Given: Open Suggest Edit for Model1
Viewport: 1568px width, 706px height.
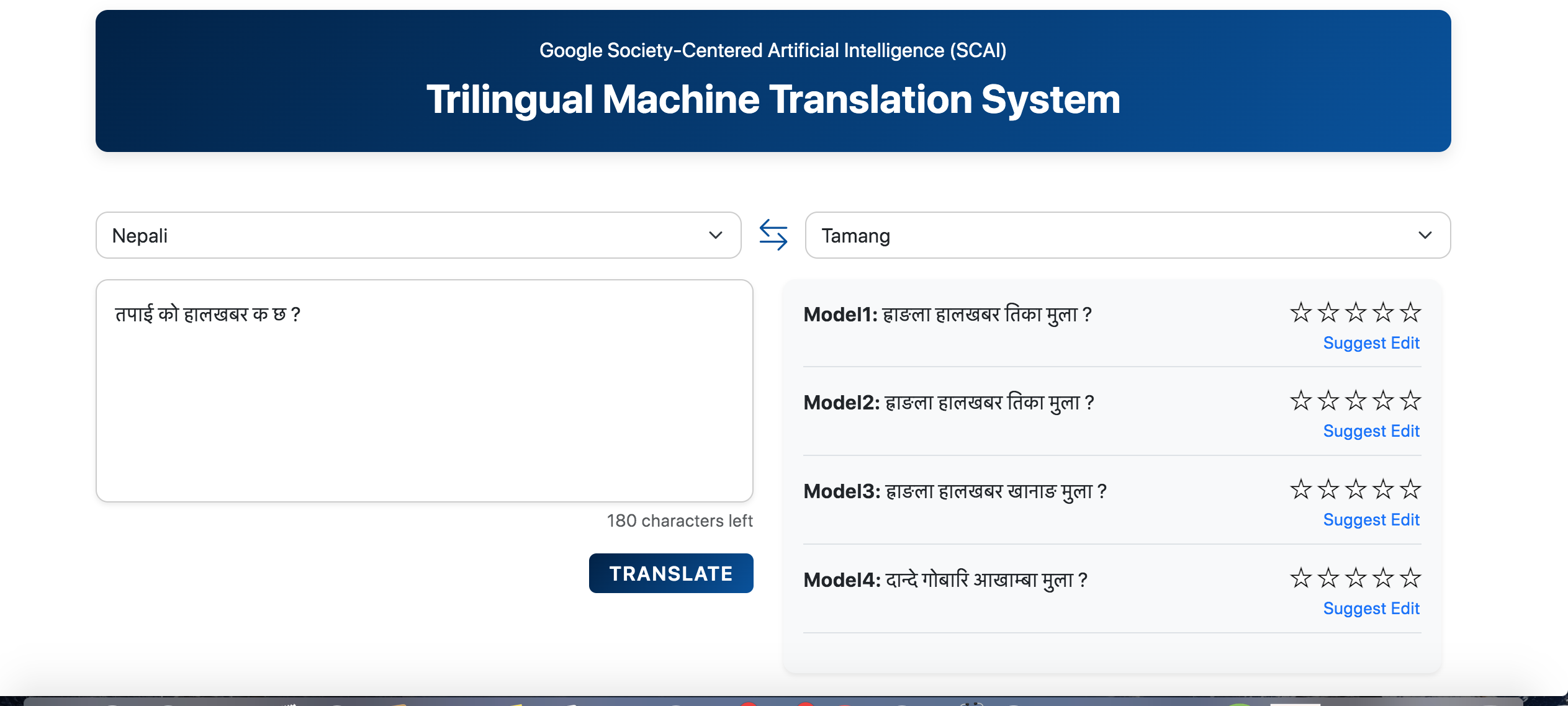Looking at the screenshot, I should click(x=1372, y=342).
